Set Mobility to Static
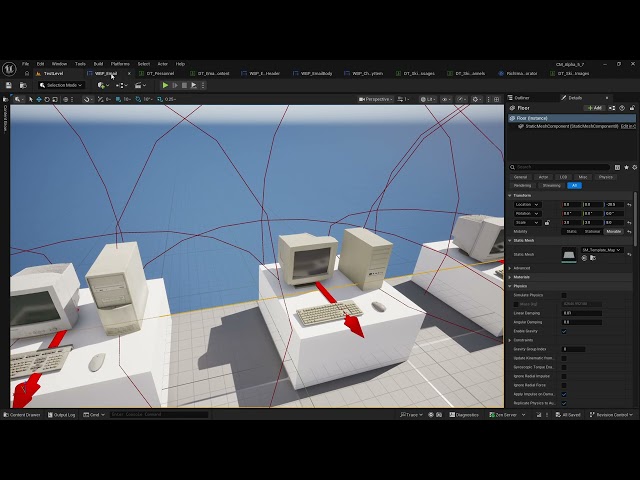Image resolution: width=640 pixels, height=480 pixels. tap(571, 231)
